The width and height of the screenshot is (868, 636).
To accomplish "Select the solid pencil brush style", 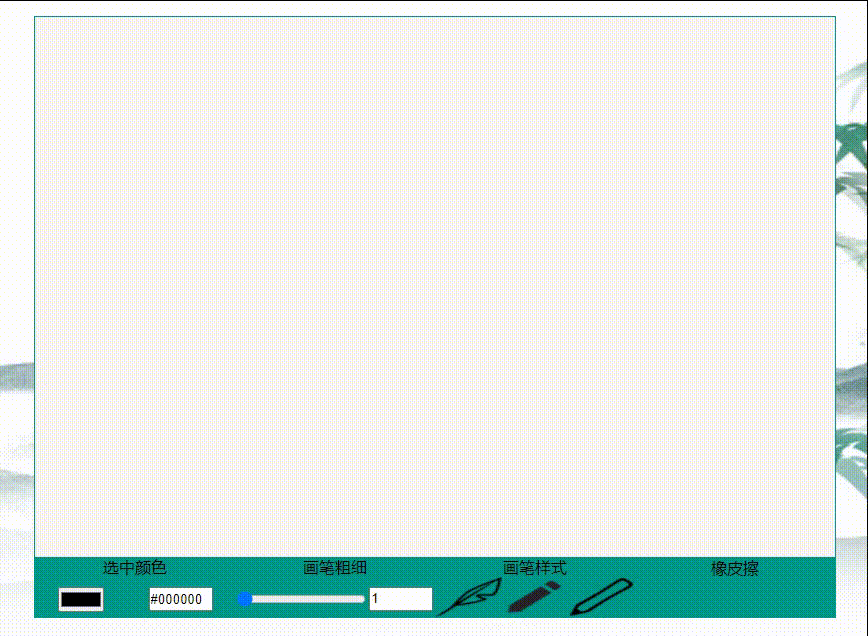I will pyautogui.click(x=534, y=597).
